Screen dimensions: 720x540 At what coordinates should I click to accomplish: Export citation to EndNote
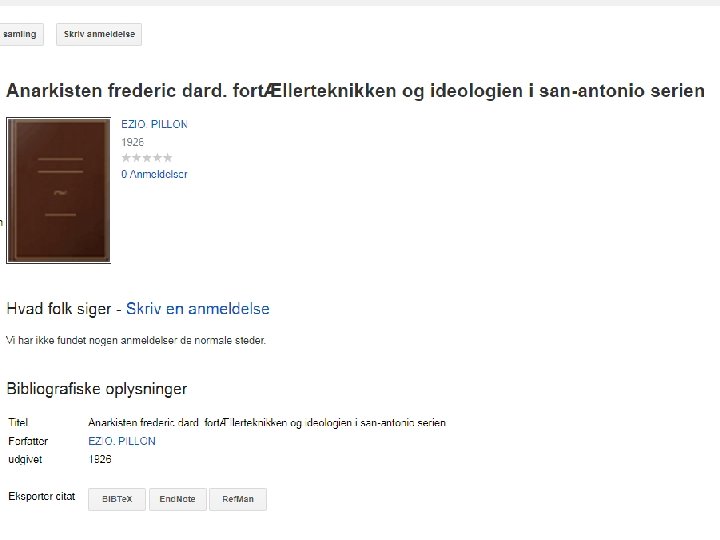pyautogui.click(x=178, y=499)
